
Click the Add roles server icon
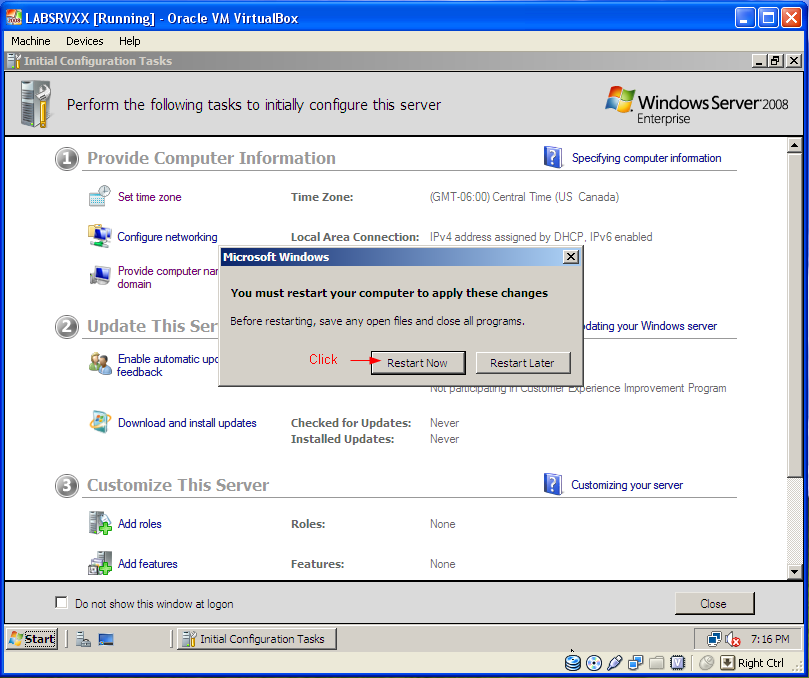pyautogui.click(x=100, y=523)
